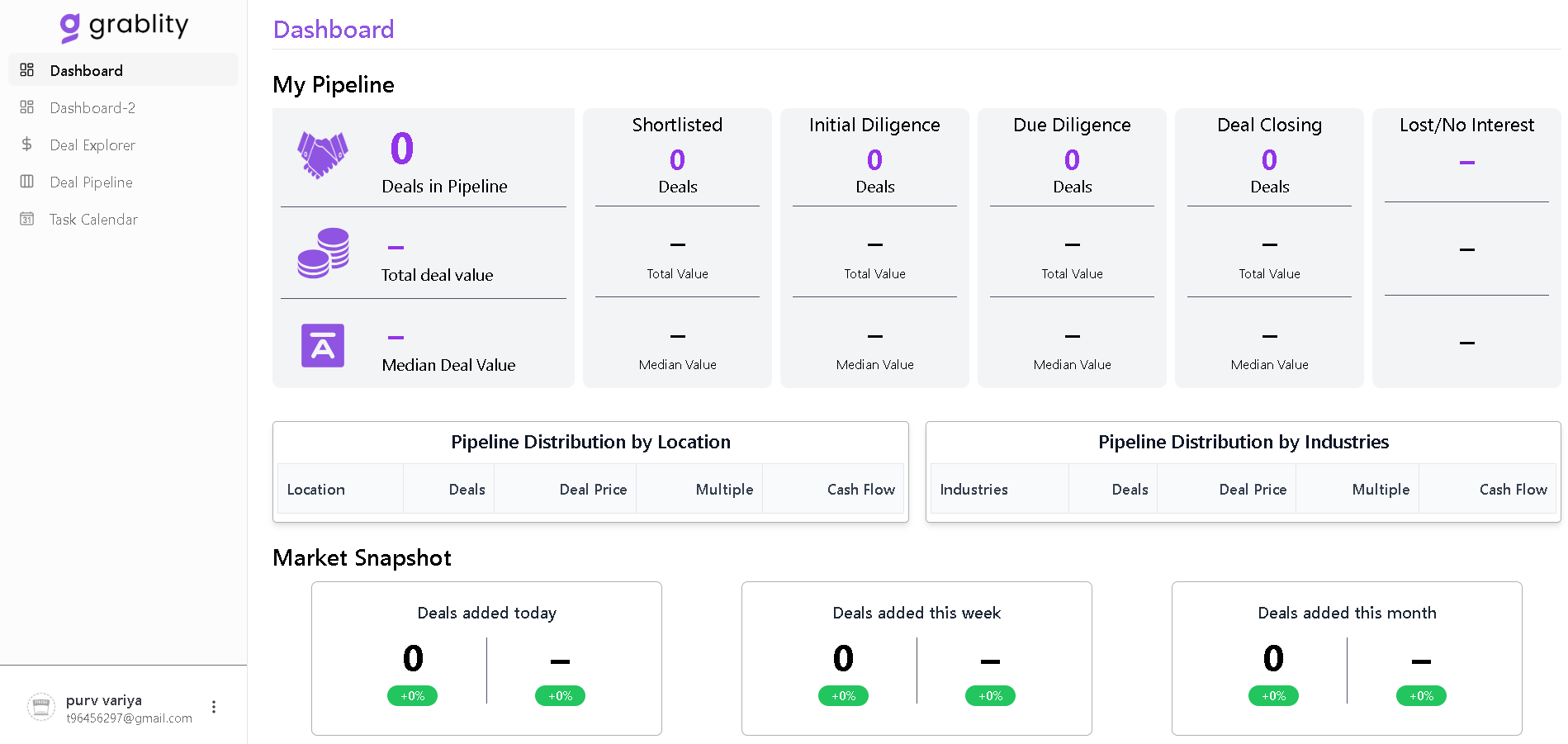This screenshot has width=1568, height=744.
Task: Click the grablity logo icon
Action: pos(70,28)
